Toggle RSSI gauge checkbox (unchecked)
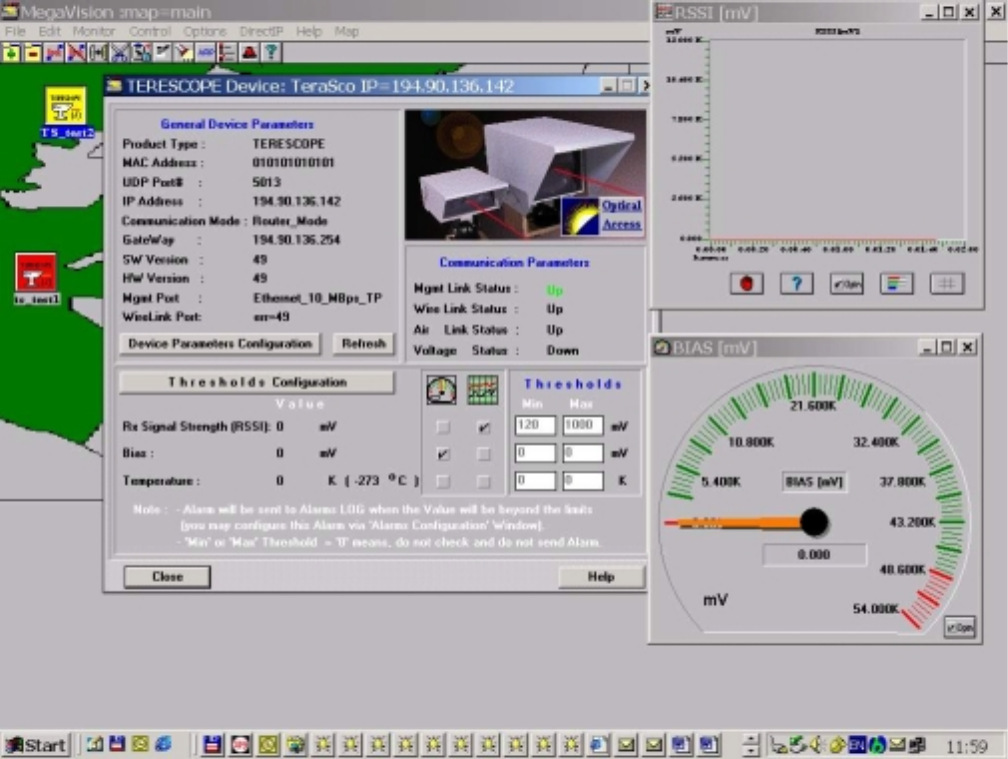This screenshot has height=759, width=1008. pyautogui.click(x=442, y=427)
